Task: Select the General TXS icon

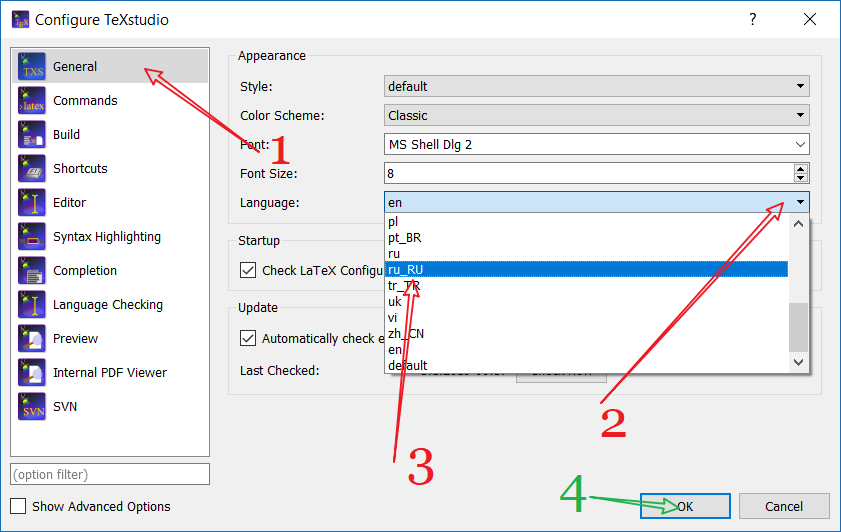Action: tap(32, 66)
